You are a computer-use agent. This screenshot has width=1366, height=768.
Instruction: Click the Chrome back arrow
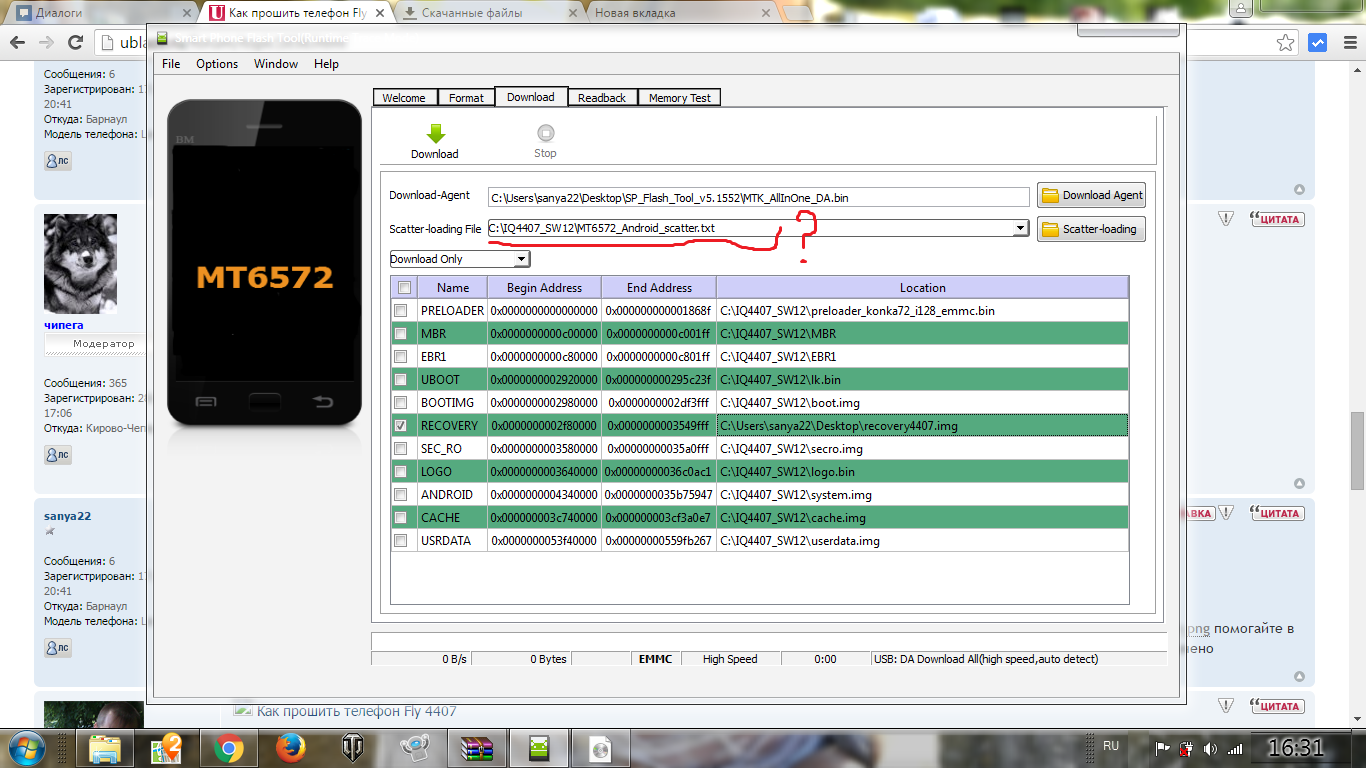point(17,43)
